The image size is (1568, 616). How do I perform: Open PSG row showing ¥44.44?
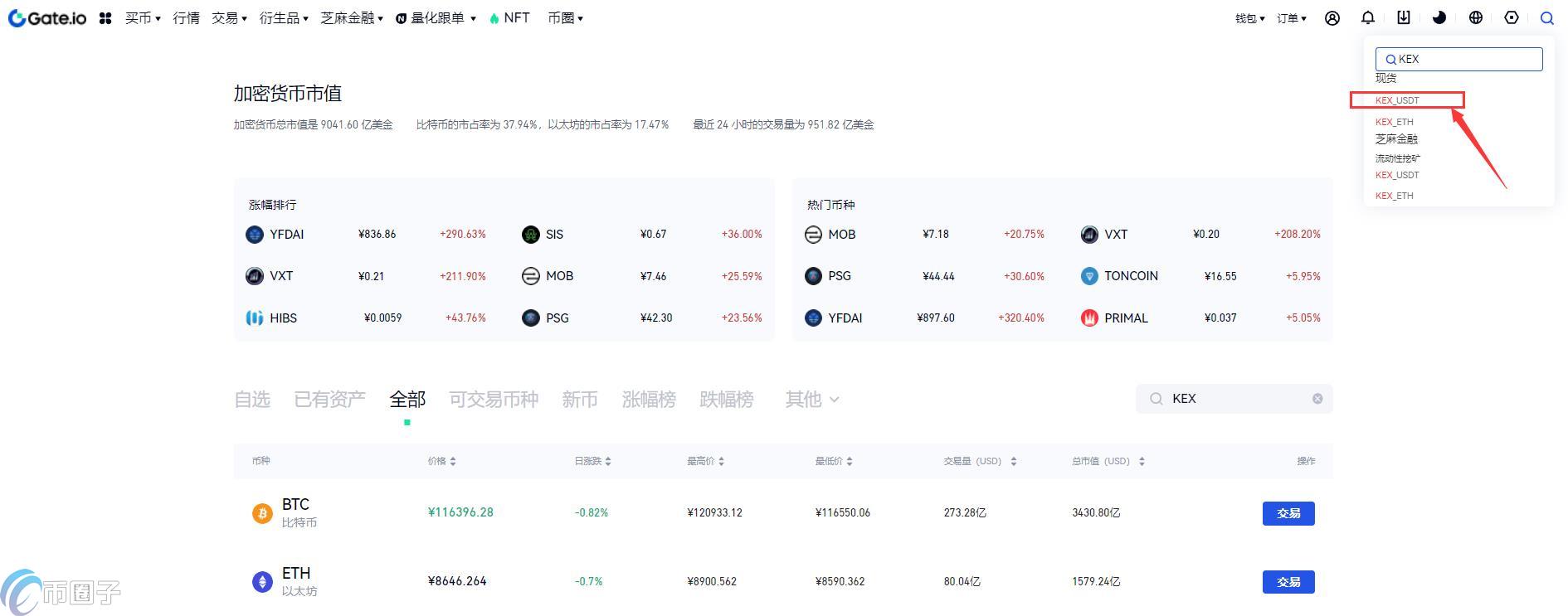[925, 276]
